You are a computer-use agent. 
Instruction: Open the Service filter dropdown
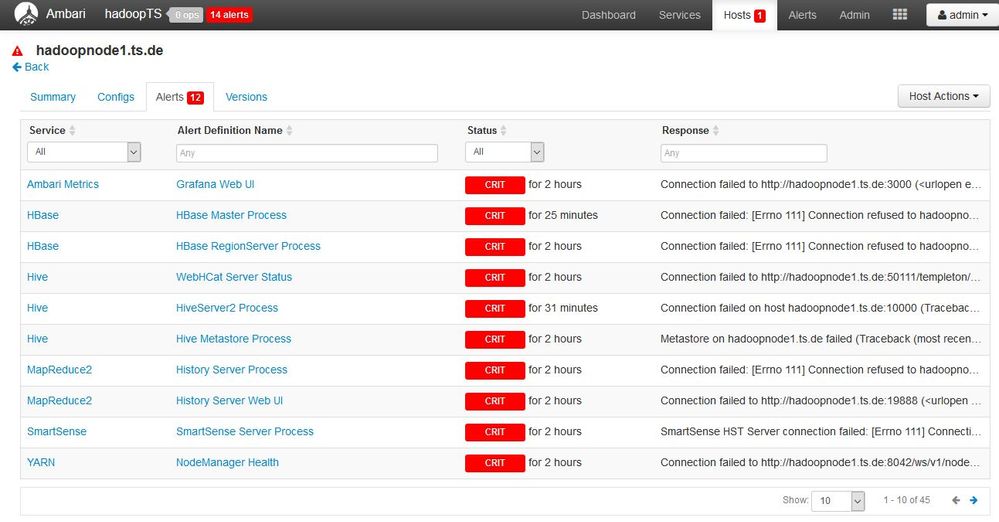(83, 152)
